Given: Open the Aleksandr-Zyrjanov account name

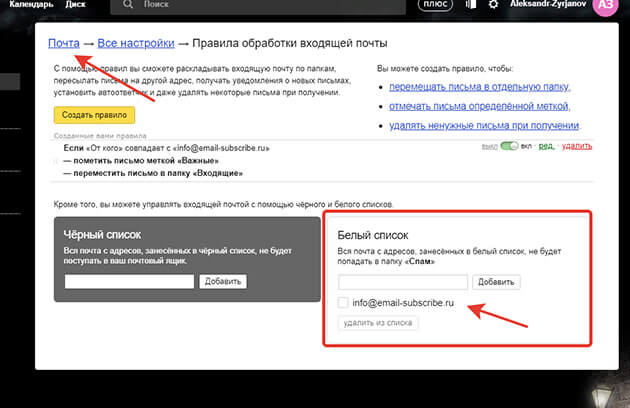Looking at the screenshot, I should 548,4.
